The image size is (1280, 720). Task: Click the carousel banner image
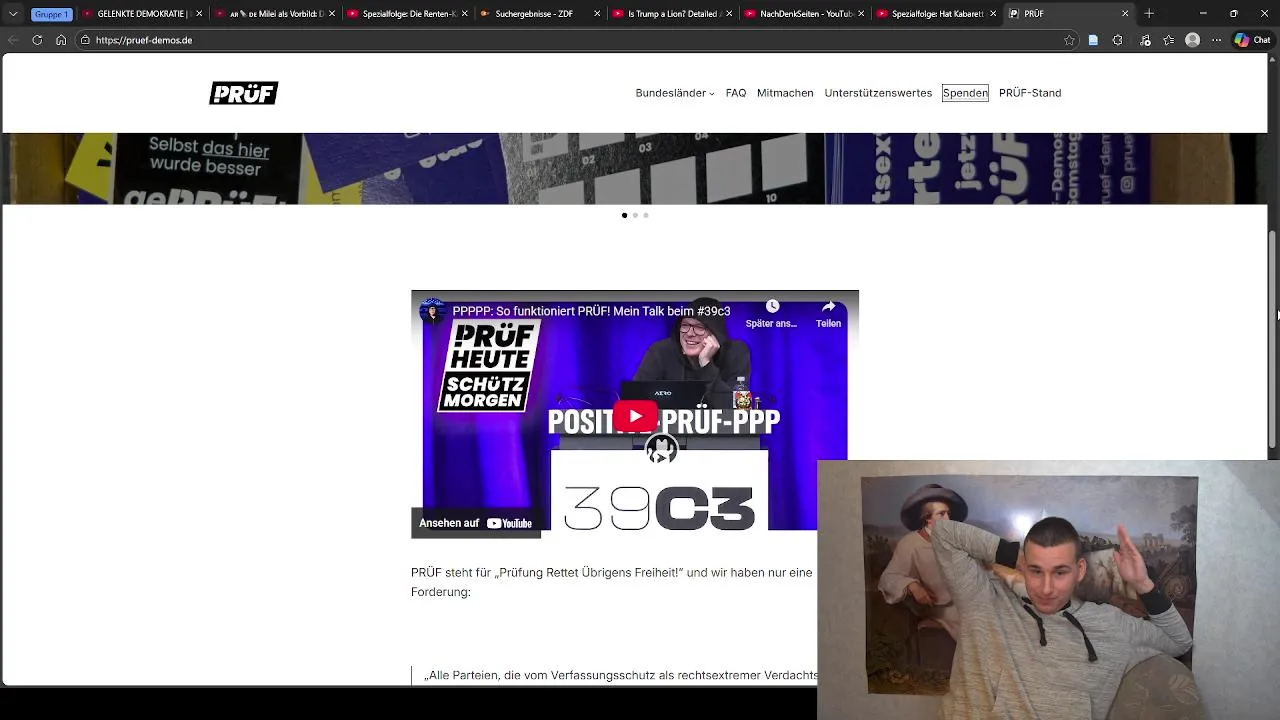pos(635,168)
